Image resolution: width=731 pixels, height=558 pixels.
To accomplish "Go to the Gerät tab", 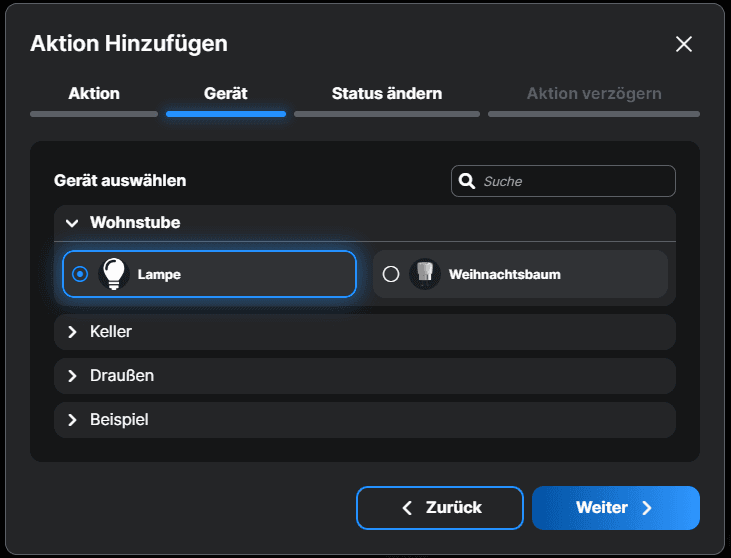I will click(x=226, y=94).
